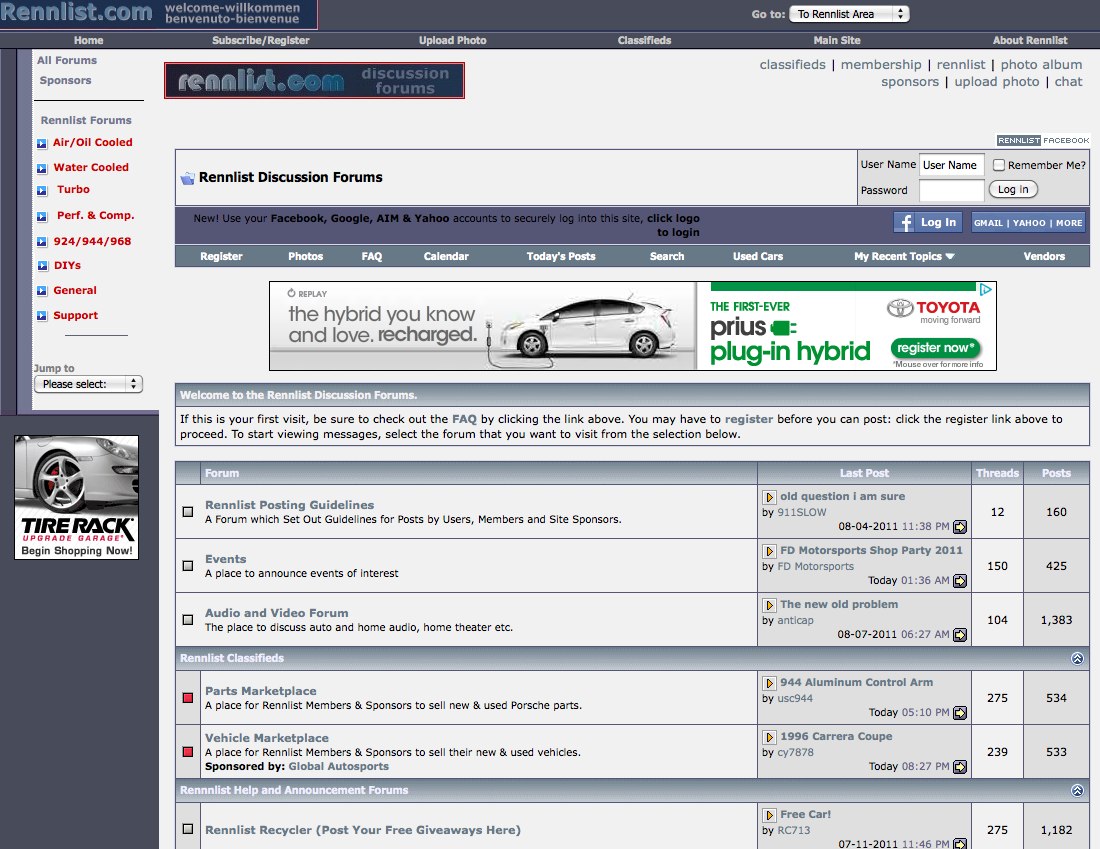
Task: Click the Facebook Log In icon button
Action: 927,222
